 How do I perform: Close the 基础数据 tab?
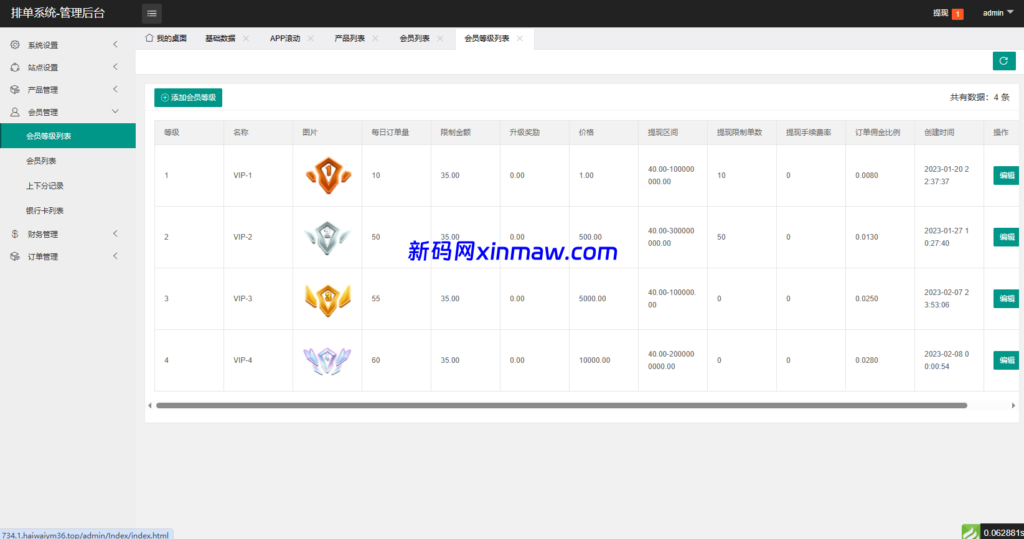246,39
